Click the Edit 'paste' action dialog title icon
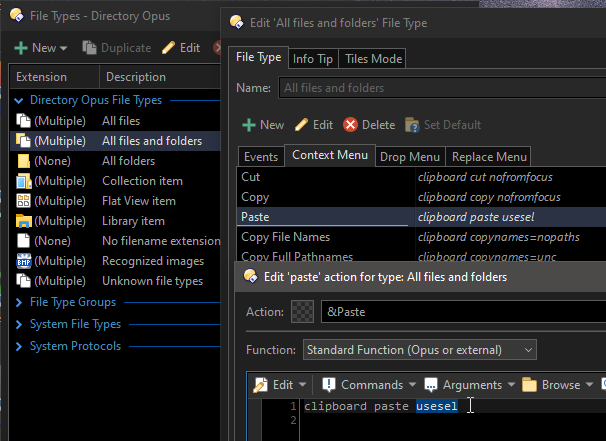The width and height of the screenshot is (606, 441). point(250,276)
